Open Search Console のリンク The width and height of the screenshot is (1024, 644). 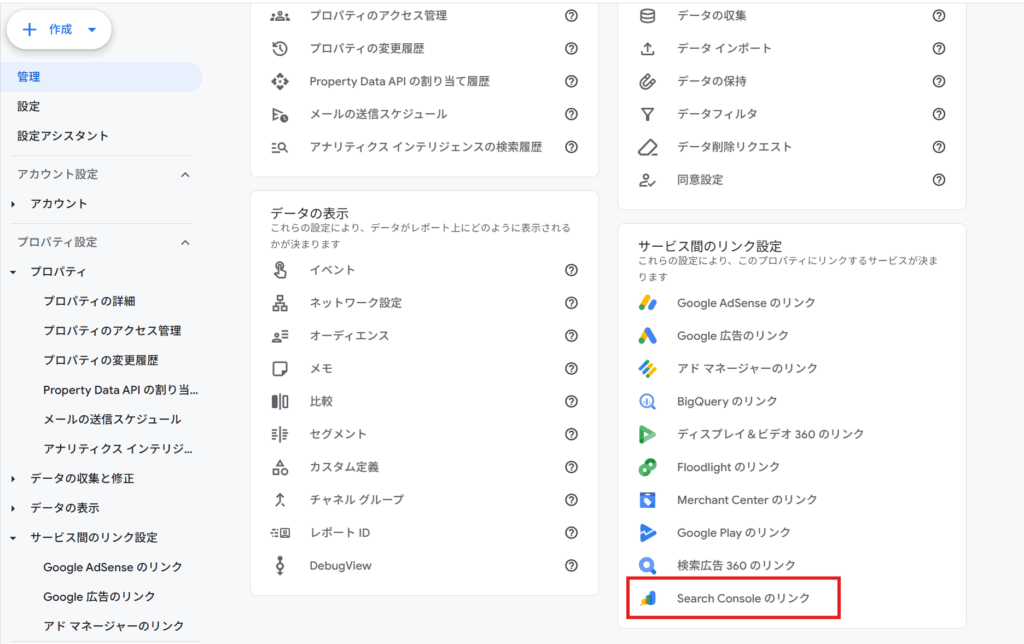742,598
